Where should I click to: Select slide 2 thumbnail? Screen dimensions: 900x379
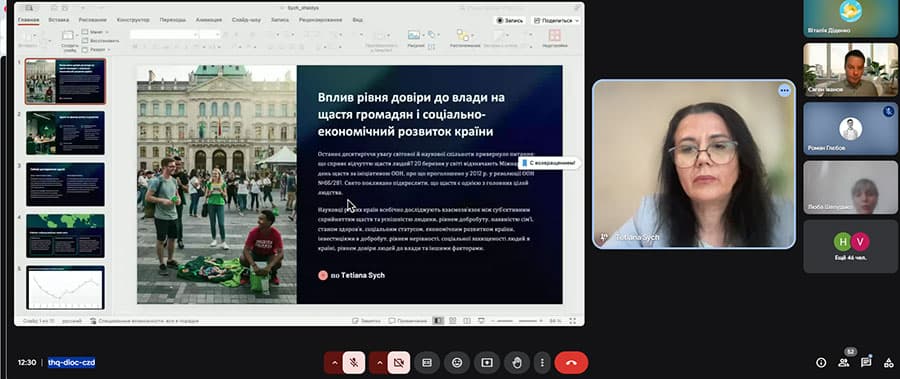pyautogui.click(x=65, y=133)
